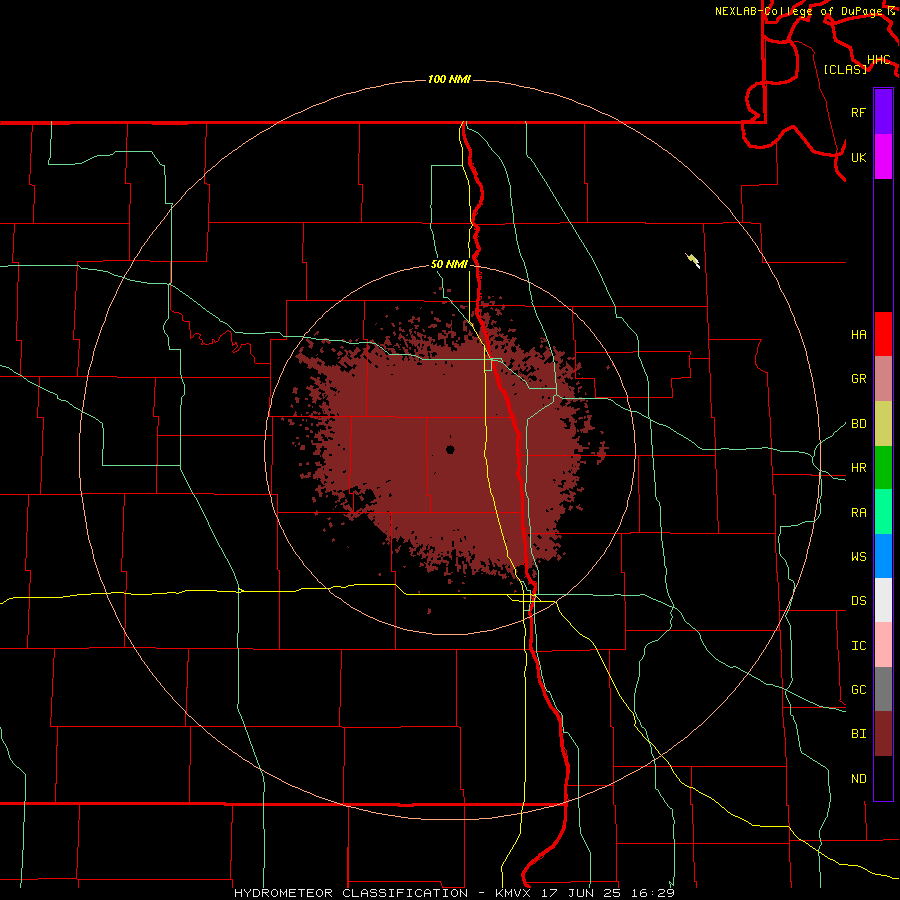
Task: Pick the BI brown legend swatch
Action: (x=883, y=734)
